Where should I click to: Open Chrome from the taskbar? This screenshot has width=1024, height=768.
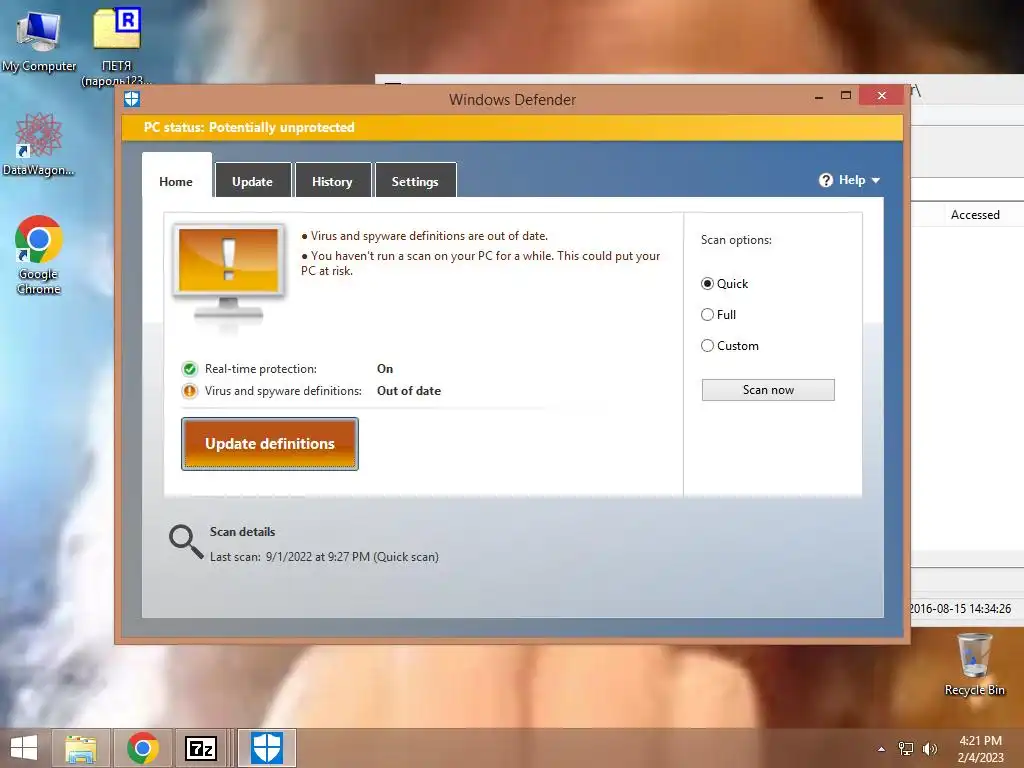click(x=143, y=748)
